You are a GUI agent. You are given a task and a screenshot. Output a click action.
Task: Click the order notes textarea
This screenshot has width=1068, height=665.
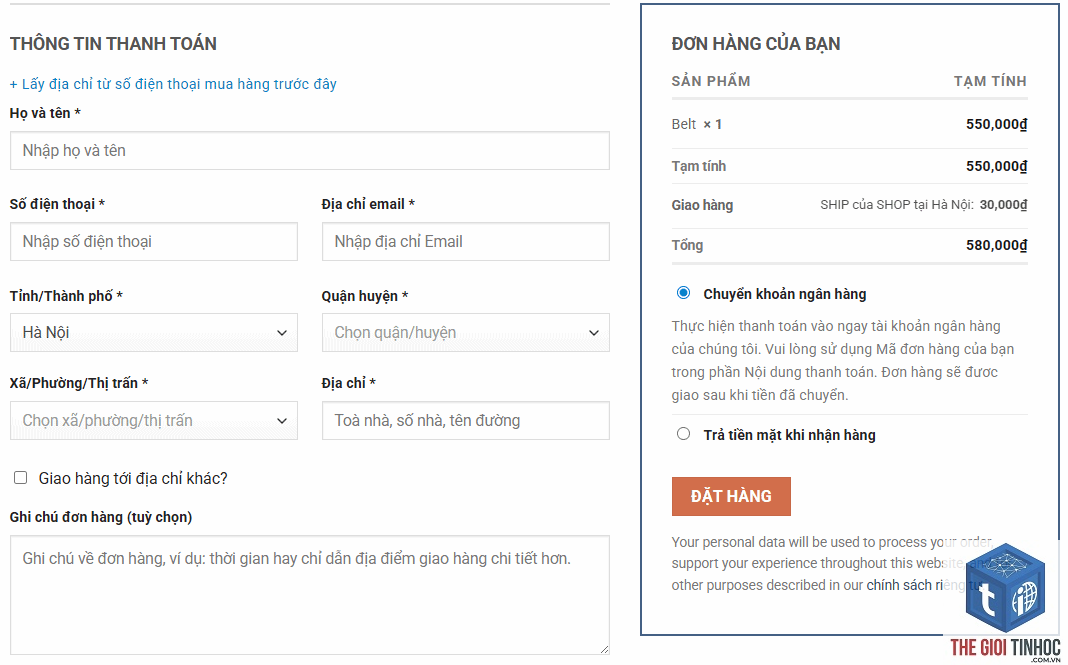310,595
